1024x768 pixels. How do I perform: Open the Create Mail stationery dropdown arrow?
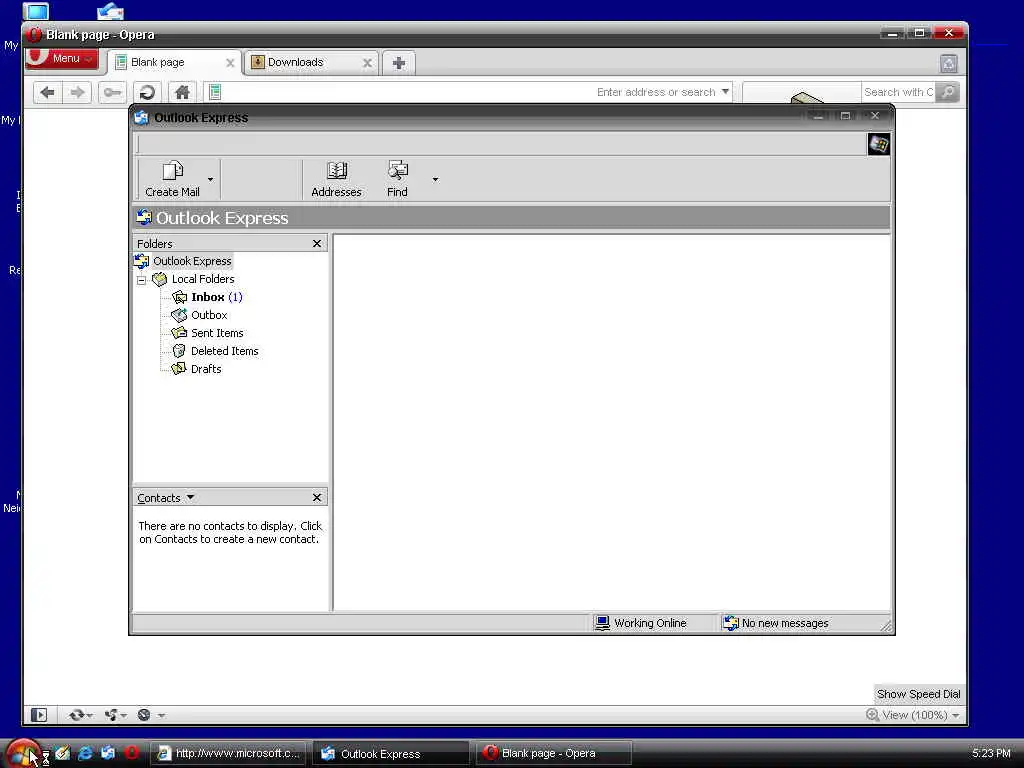[x=210, y=179]
